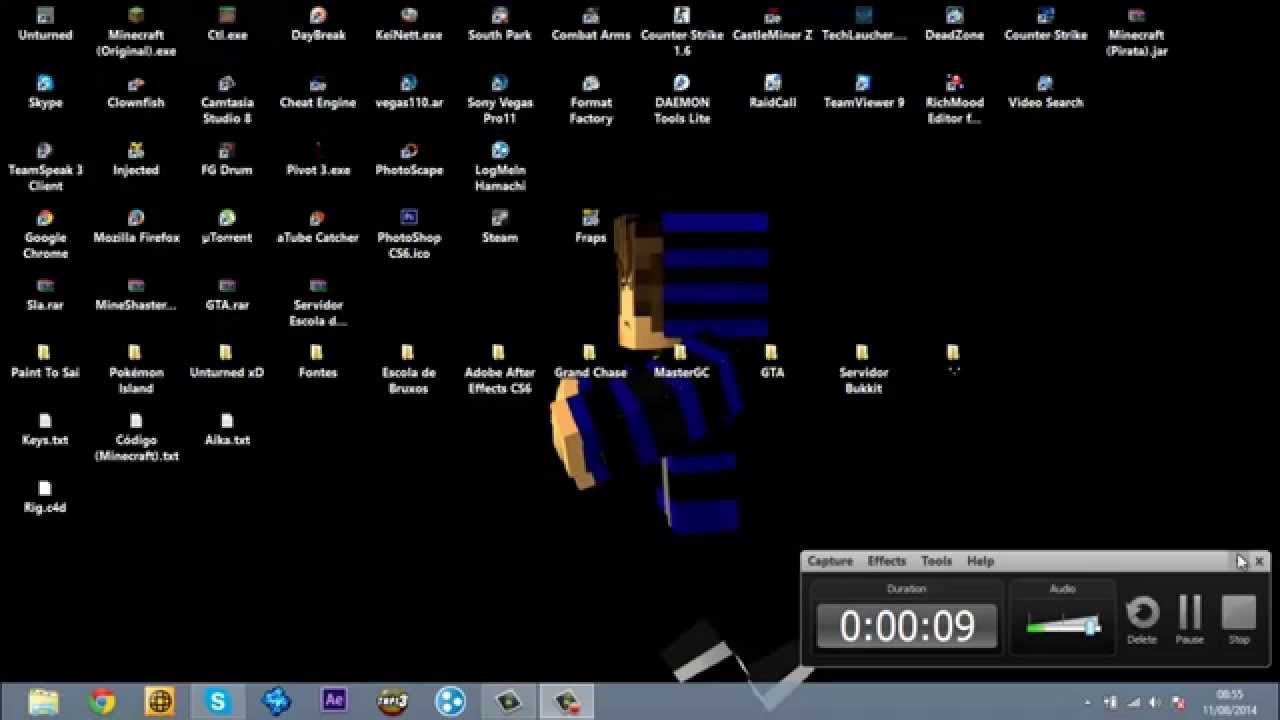Open the Combat Arms shortcut
The width and height of the screenshot is (1280, 720).
(x=591, y=25)
